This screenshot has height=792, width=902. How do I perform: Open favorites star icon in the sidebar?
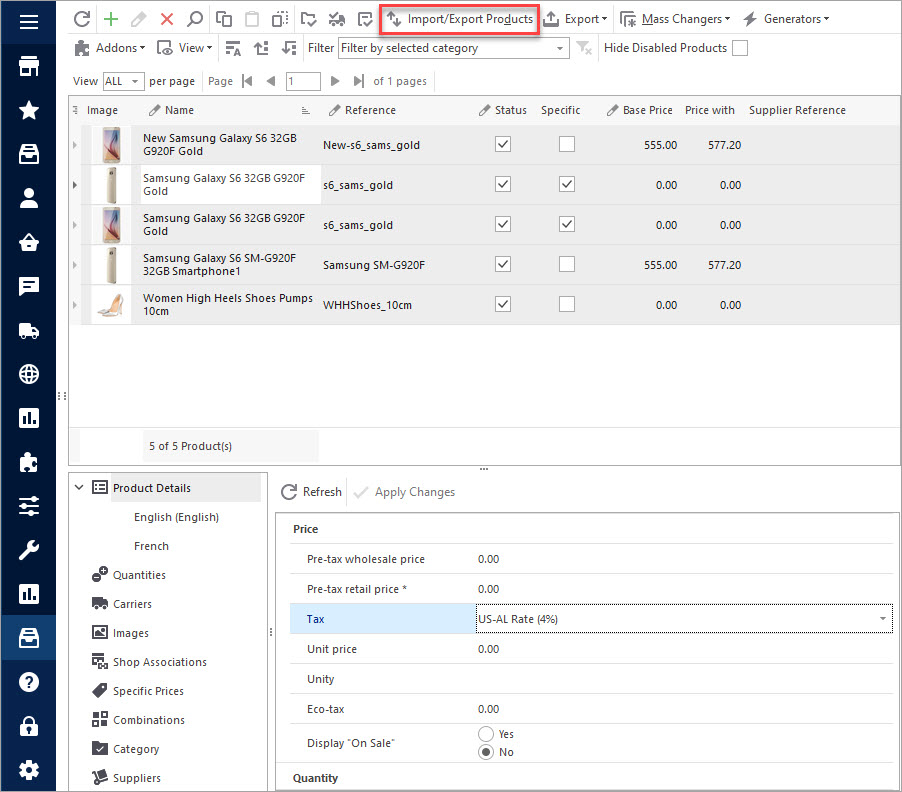pos(29,110)
